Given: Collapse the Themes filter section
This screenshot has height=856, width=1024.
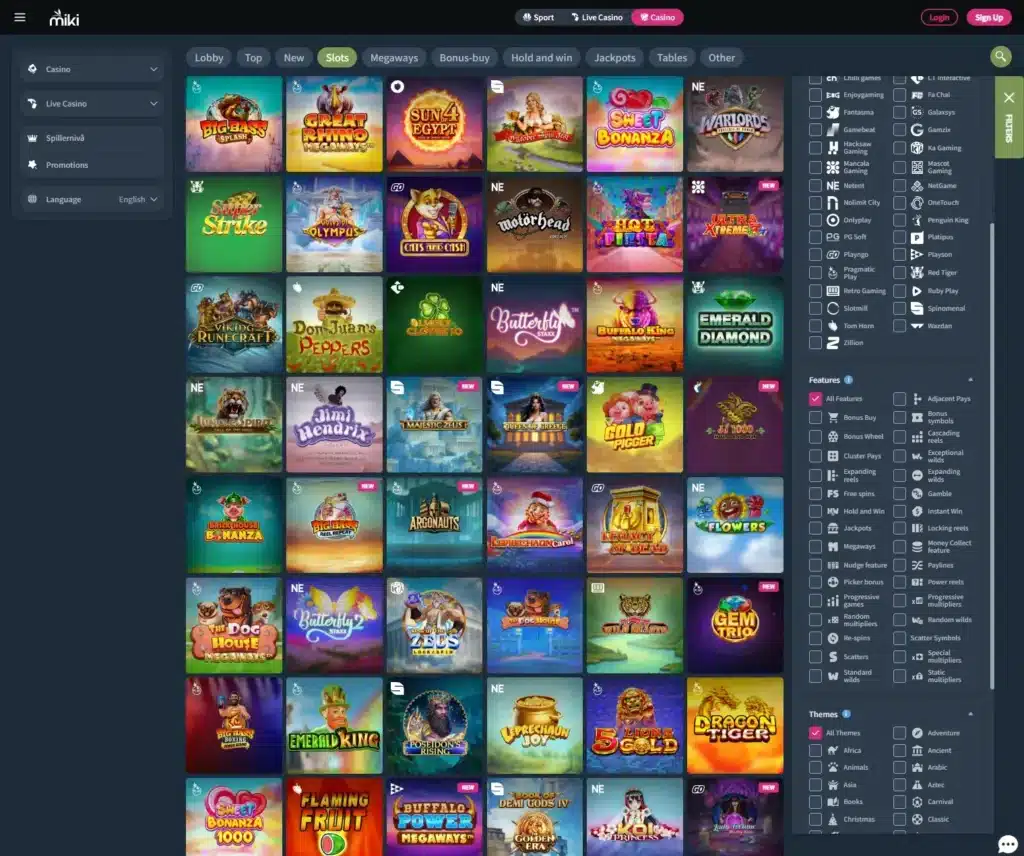Looking at the screenshot, I should click(970, 714).
